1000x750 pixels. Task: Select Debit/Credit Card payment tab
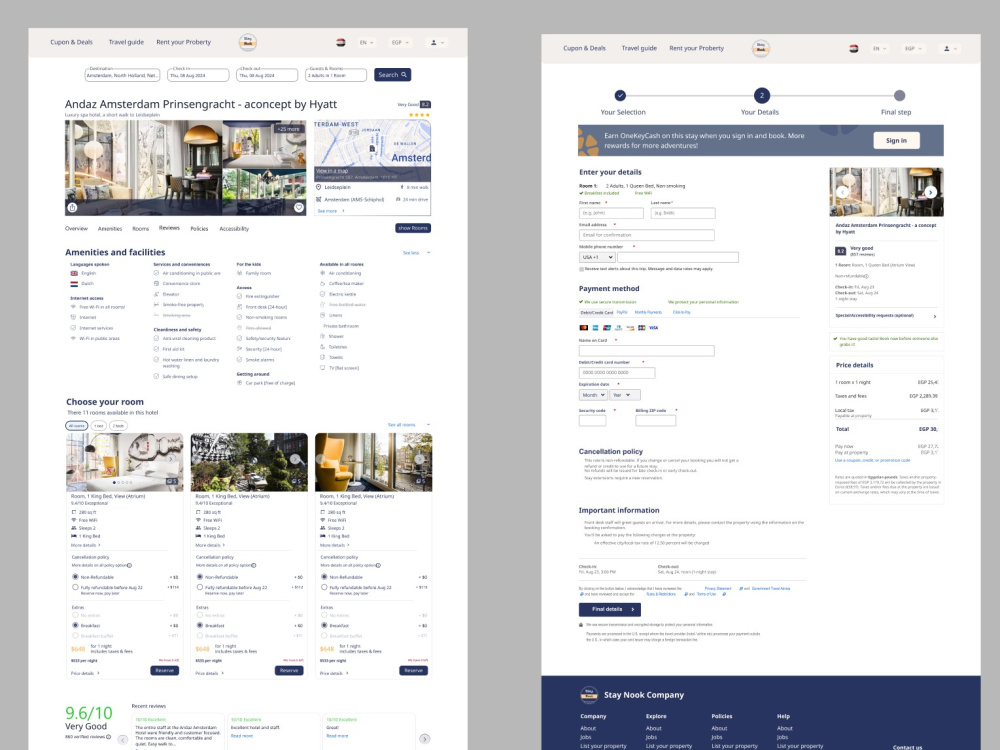point(596,312)
